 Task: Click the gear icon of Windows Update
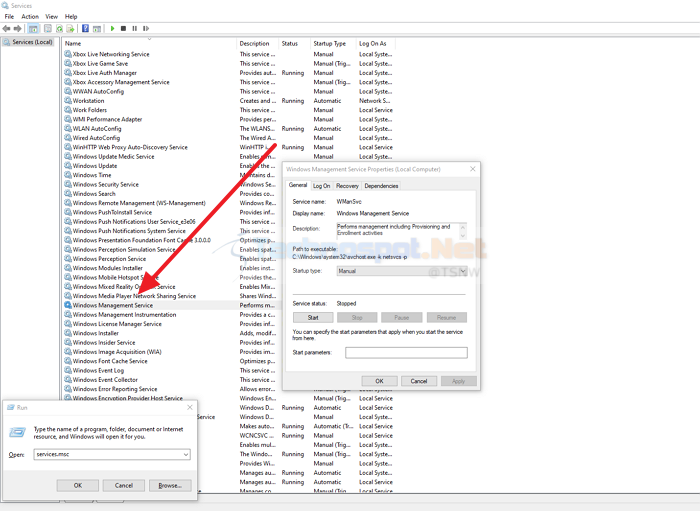tap(68, 166)
